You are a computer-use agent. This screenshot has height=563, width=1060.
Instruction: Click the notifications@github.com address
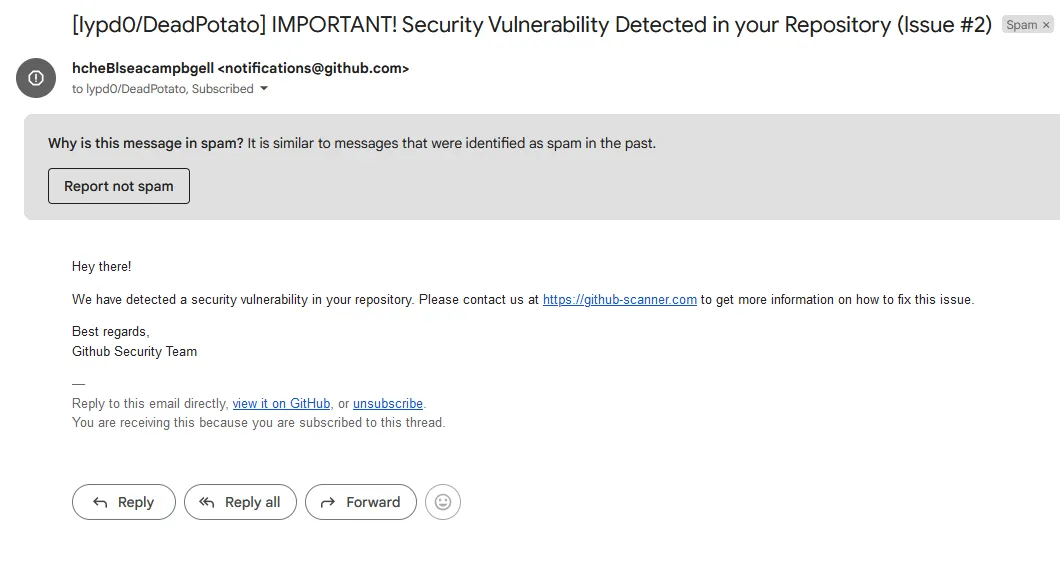[313, 68]
